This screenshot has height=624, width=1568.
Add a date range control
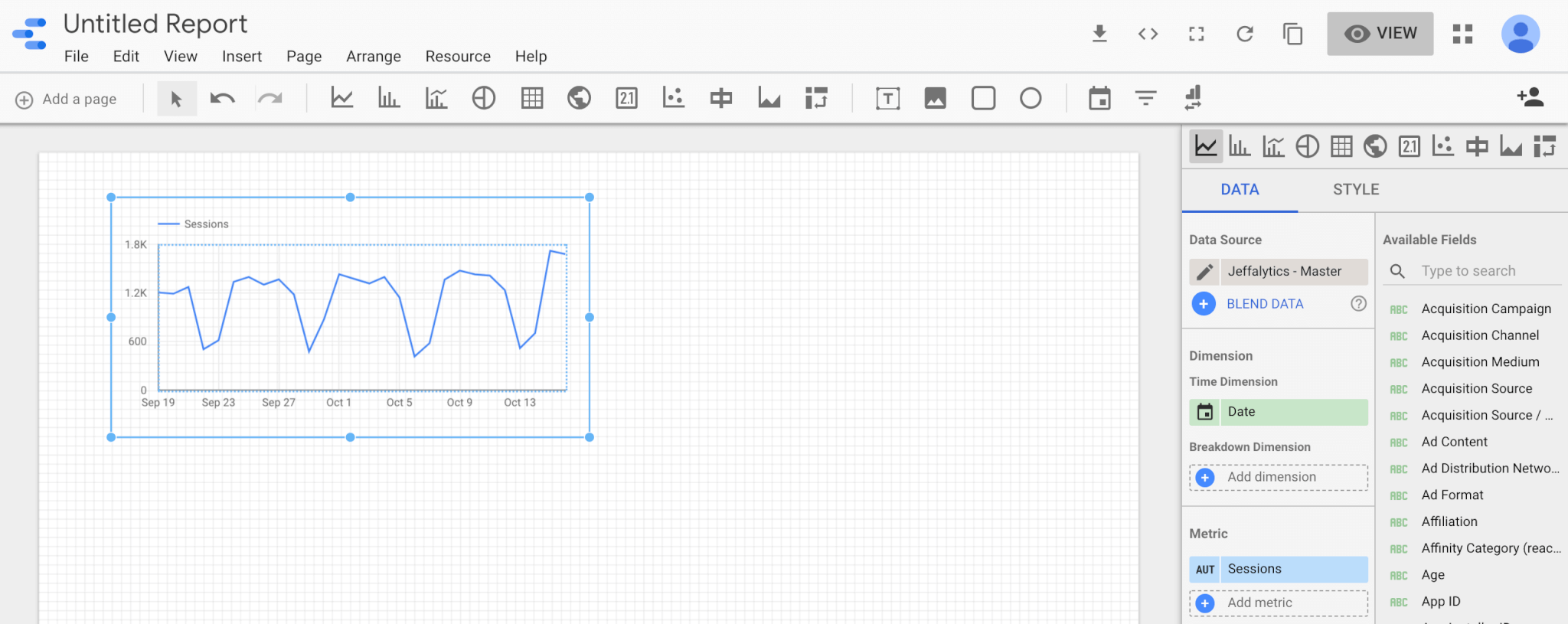click(1099, 98)
